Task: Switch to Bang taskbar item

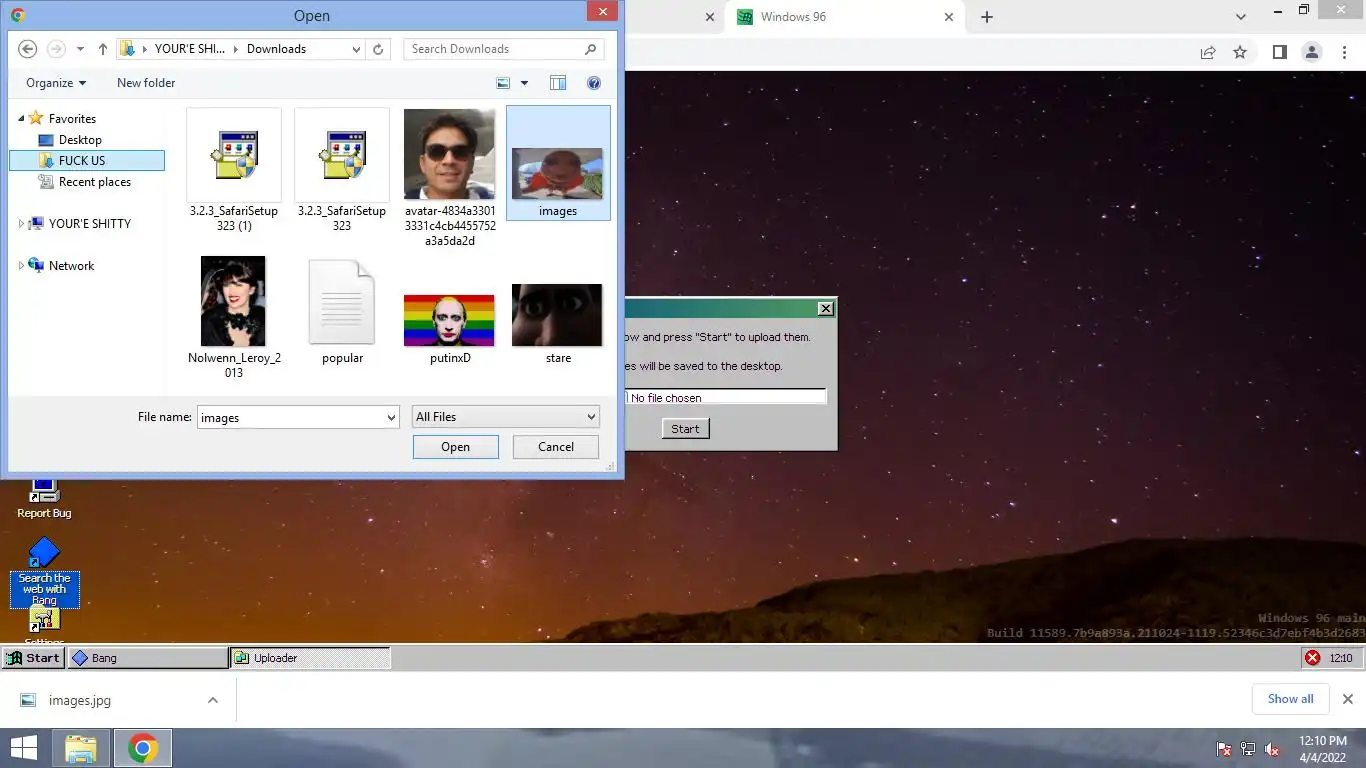Action: click(x=148, y=658)
